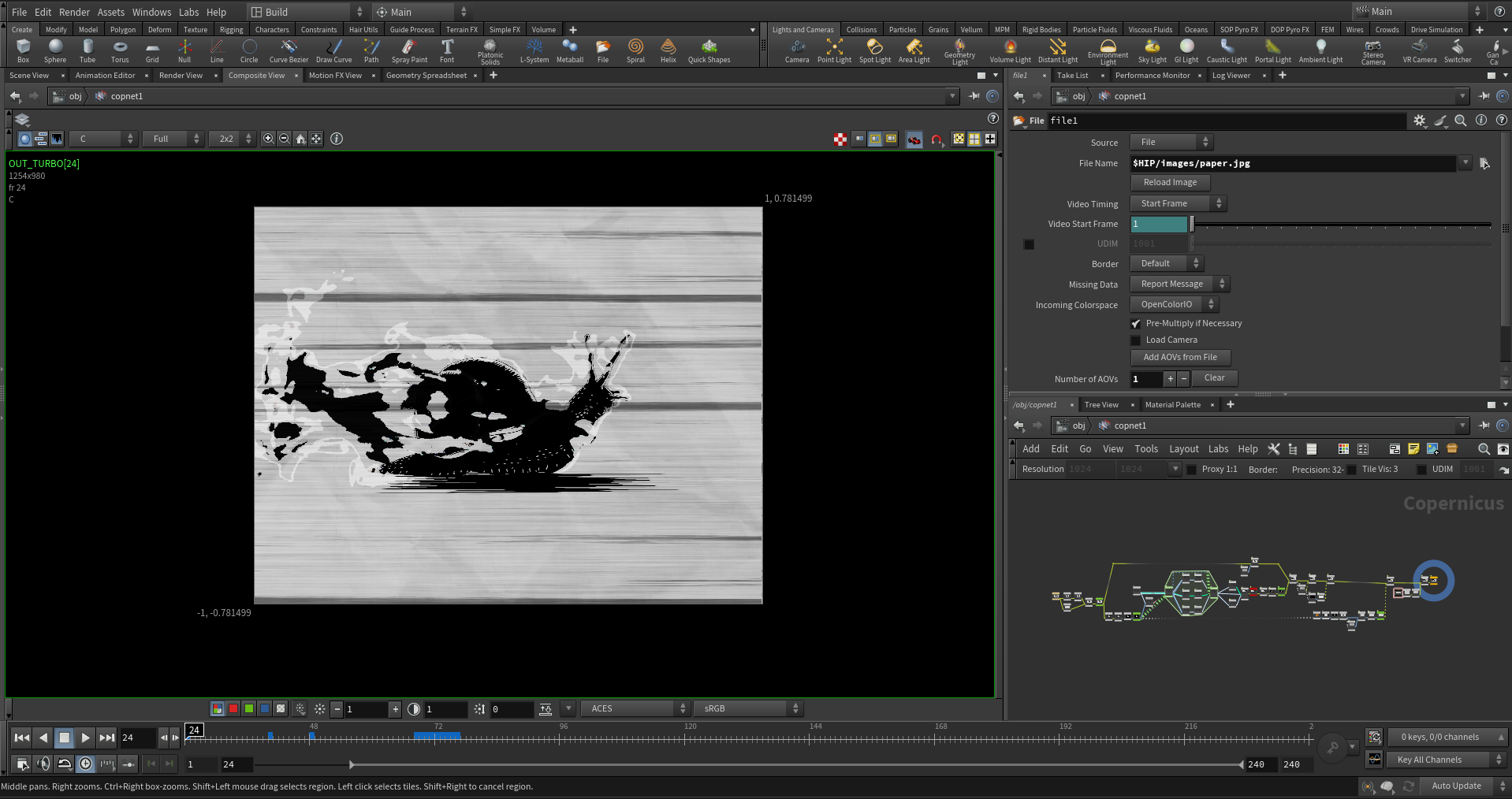Toggle loop playback mode
Viewport: 1512px width, 799px height.
65,764
